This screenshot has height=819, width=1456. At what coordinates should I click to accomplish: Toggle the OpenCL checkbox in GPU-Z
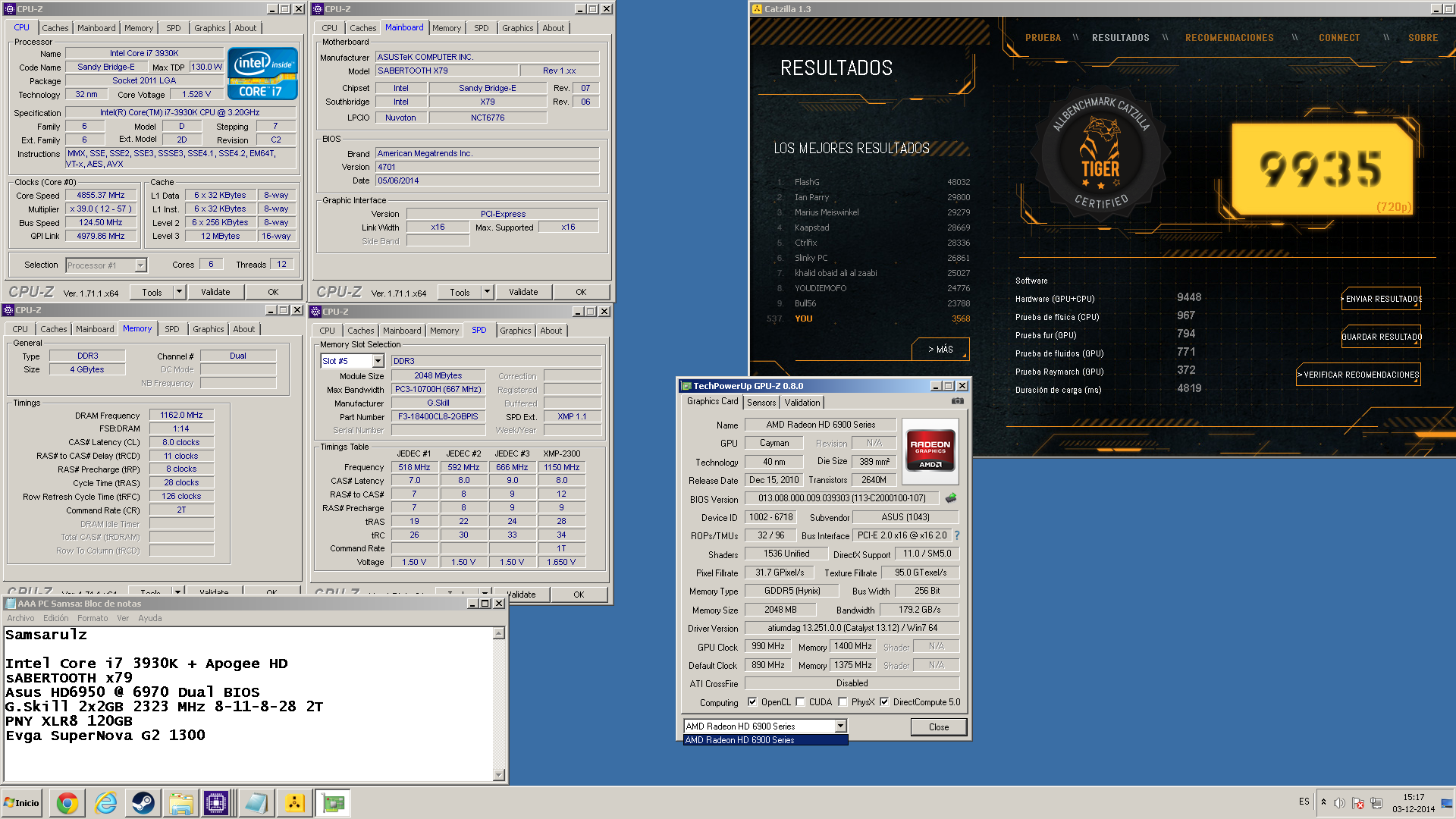pyautogui.click(x=752, y=702)
